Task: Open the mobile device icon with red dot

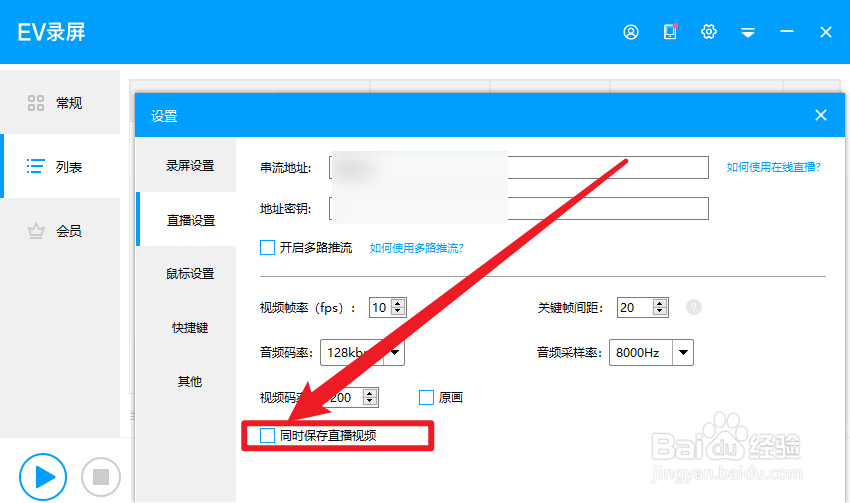Action: coord(671,32)
